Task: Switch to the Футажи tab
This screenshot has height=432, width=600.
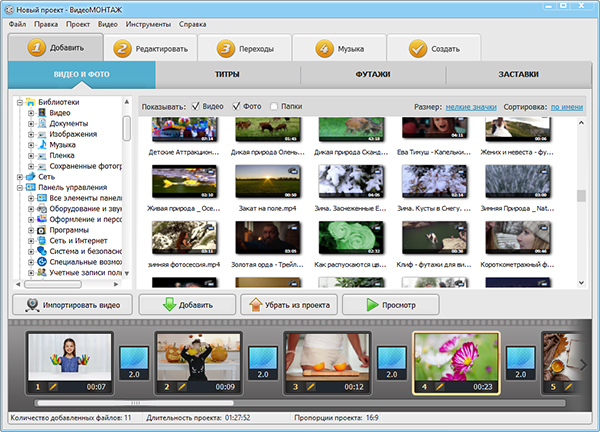Action: click(x=372, y=75)
